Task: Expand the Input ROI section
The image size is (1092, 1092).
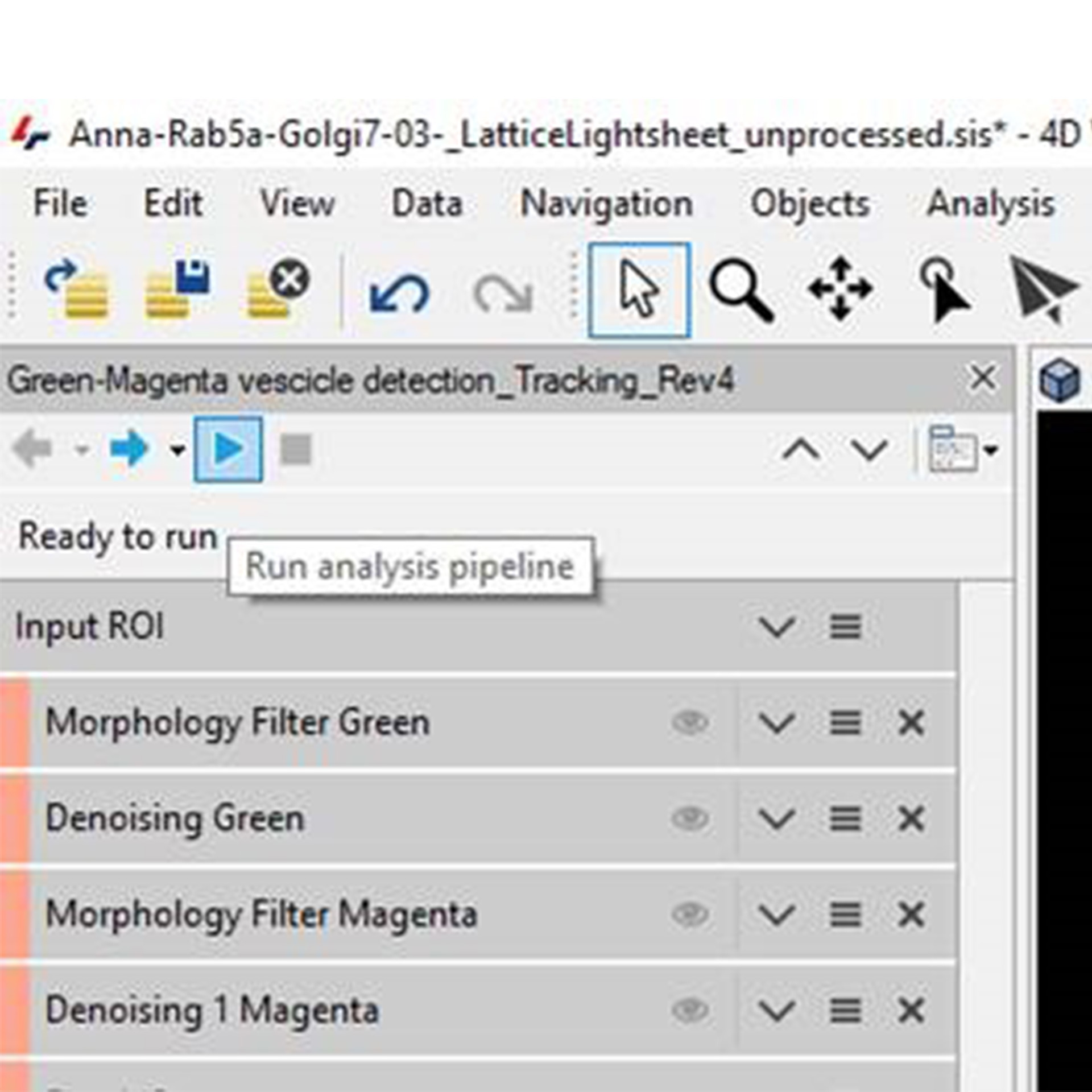Action: (x=777, y=627)
